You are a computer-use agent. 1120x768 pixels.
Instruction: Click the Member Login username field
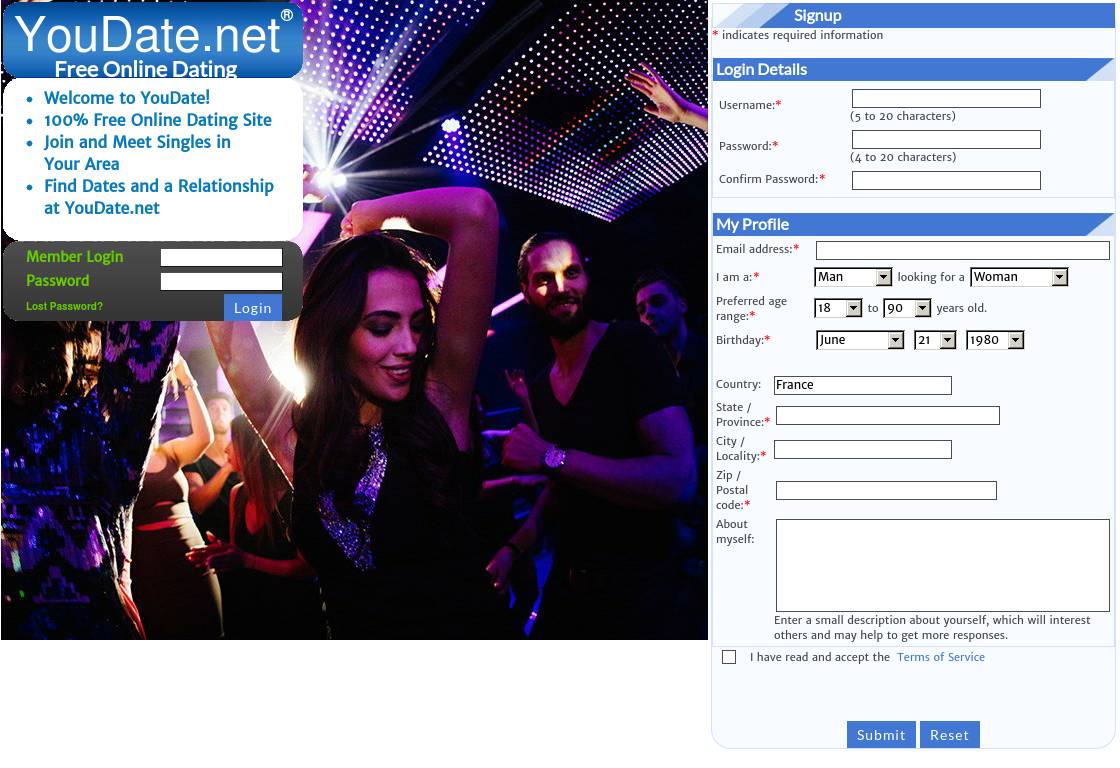click(x=221, y=257)
